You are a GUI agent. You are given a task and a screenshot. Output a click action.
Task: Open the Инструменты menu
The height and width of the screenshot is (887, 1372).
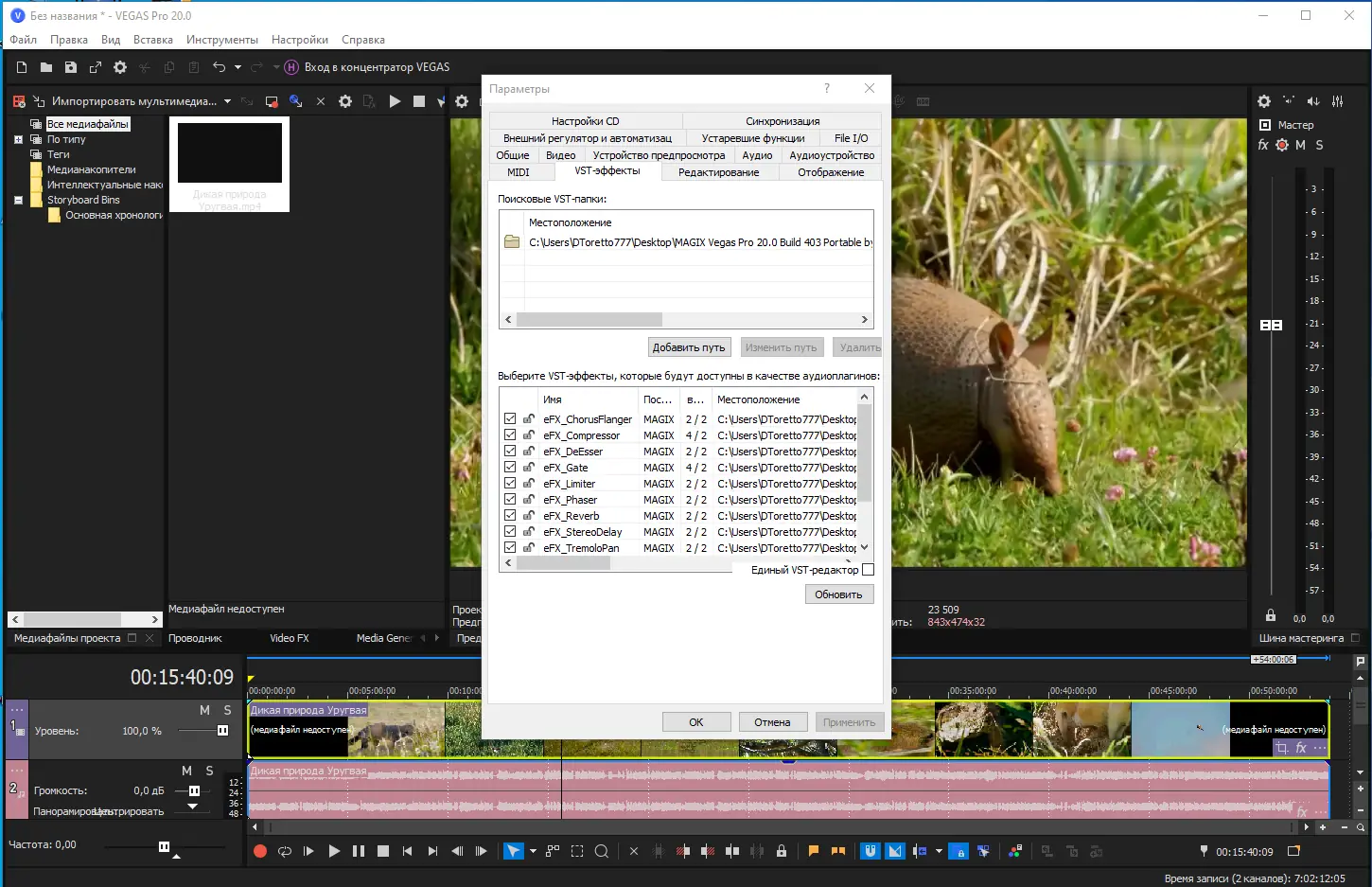[x=222, y=40]
